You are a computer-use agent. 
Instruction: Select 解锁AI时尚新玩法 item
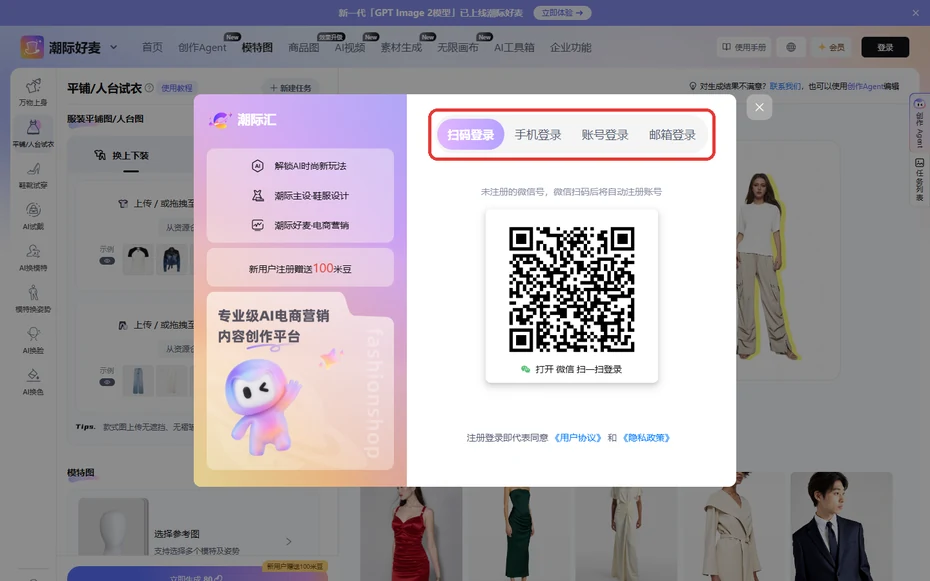(300, 166)
